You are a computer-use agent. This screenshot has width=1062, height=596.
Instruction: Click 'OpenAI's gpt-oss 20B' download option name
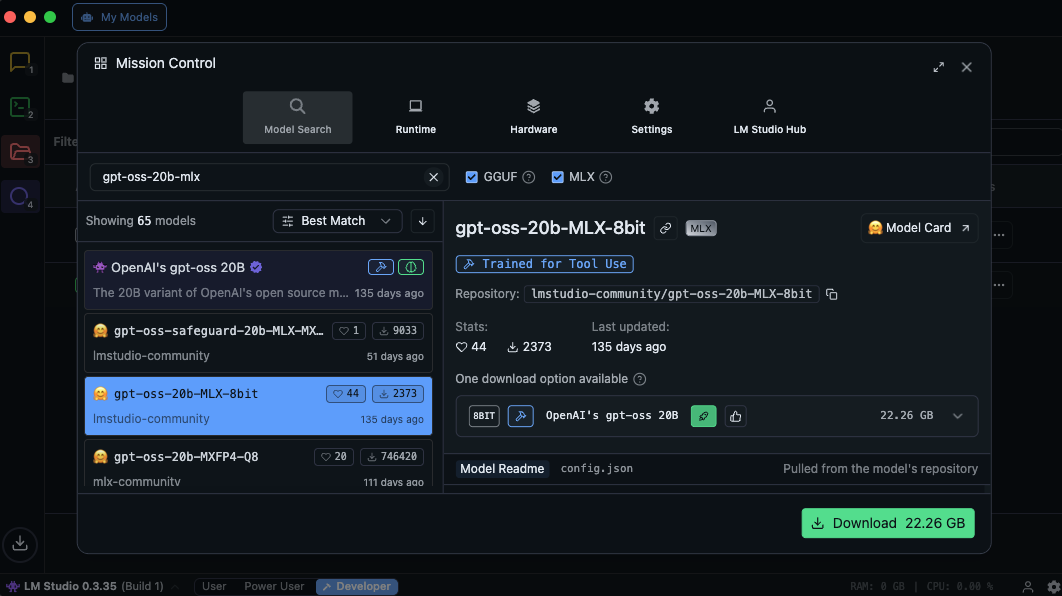point(612,416)
